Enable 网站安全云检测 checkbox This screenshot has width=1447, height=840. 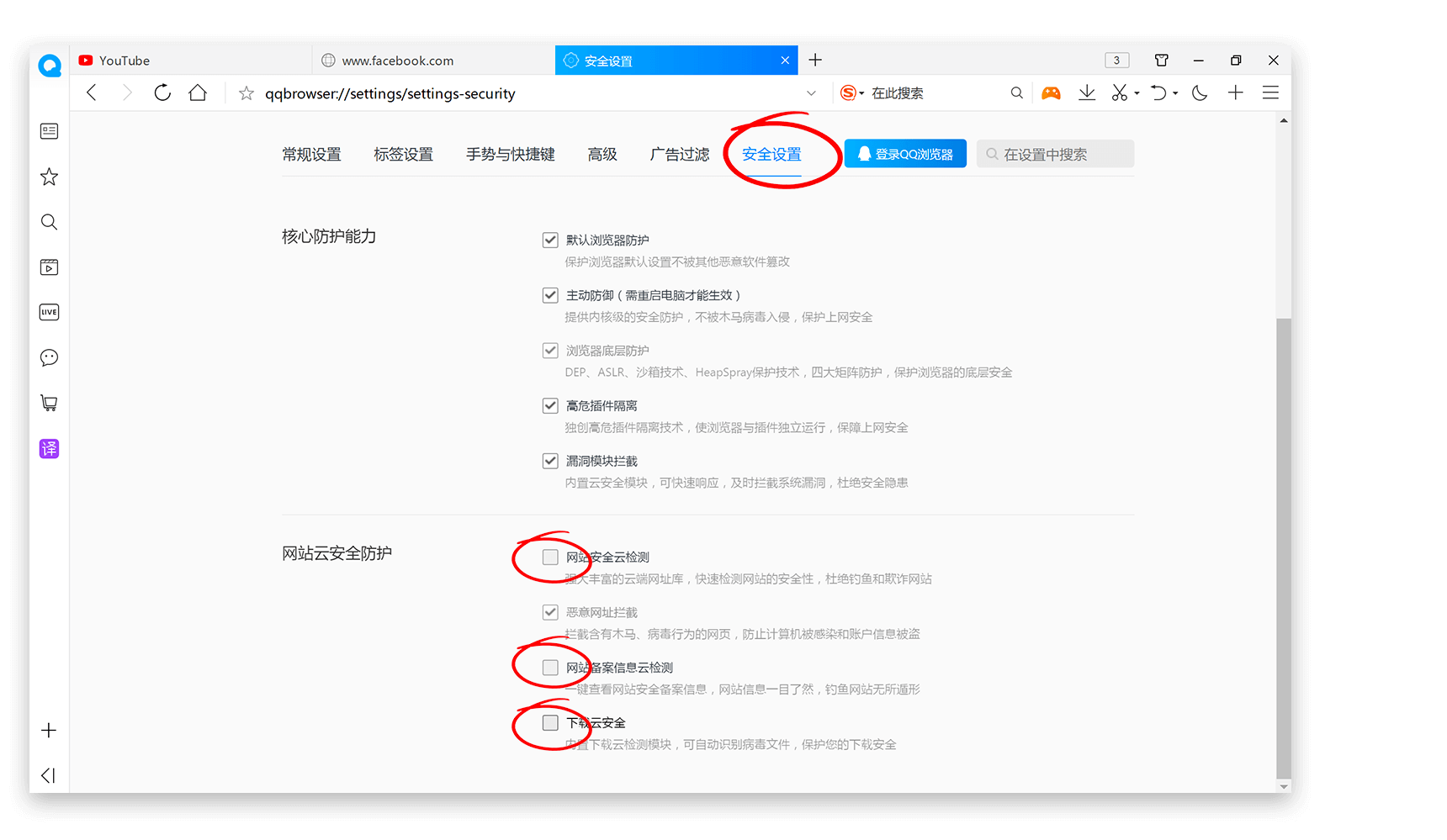coord(550,557)
